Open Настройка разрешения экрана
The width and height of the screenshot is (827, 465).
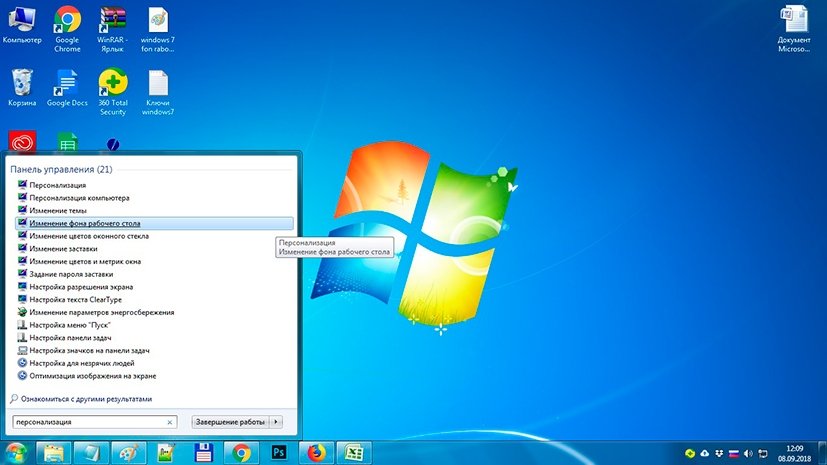pyautogui.click(x=154, y=287)
